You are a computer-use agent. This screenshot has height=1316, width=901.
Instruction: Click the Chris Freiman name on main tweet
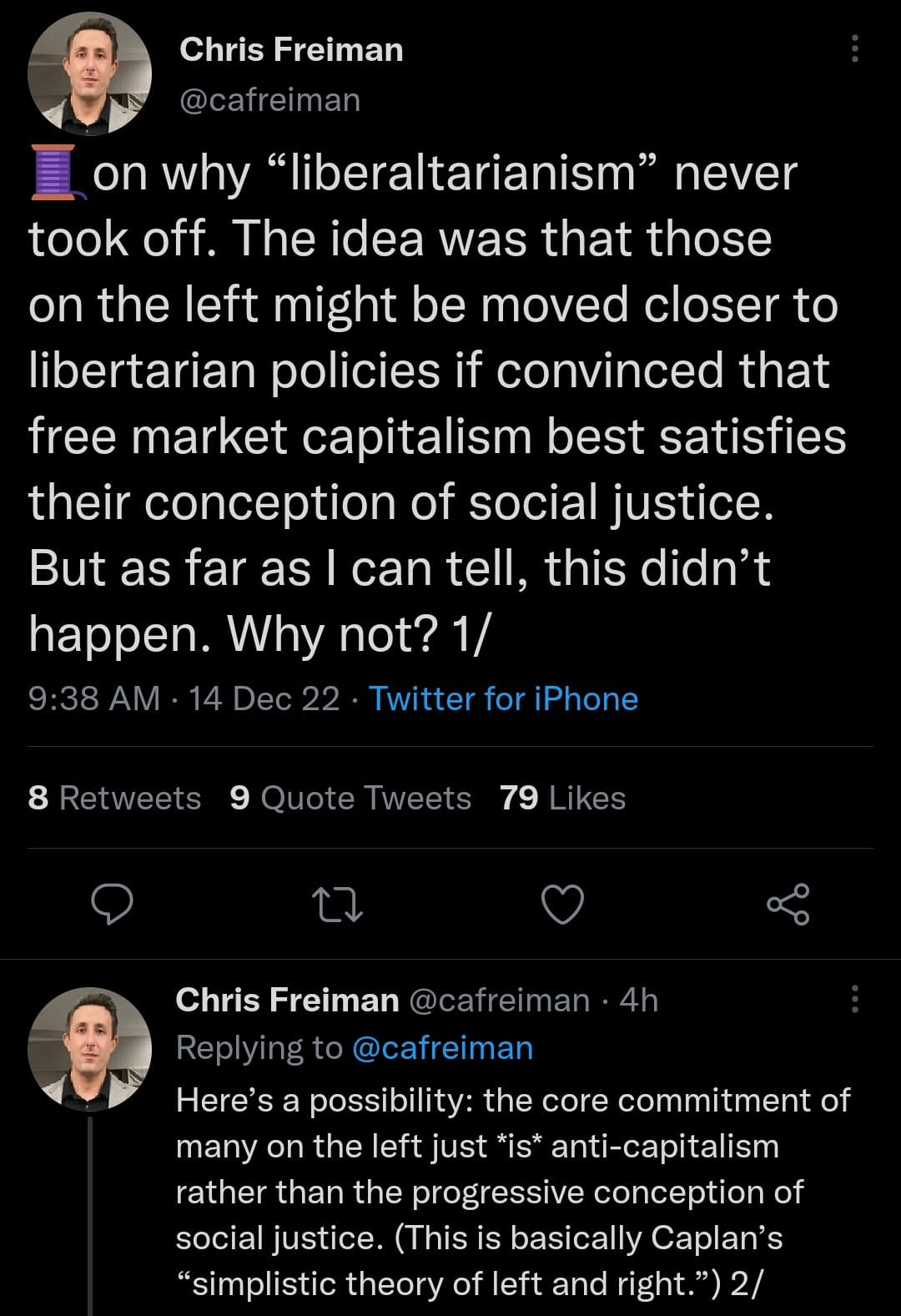click(291, 49)
